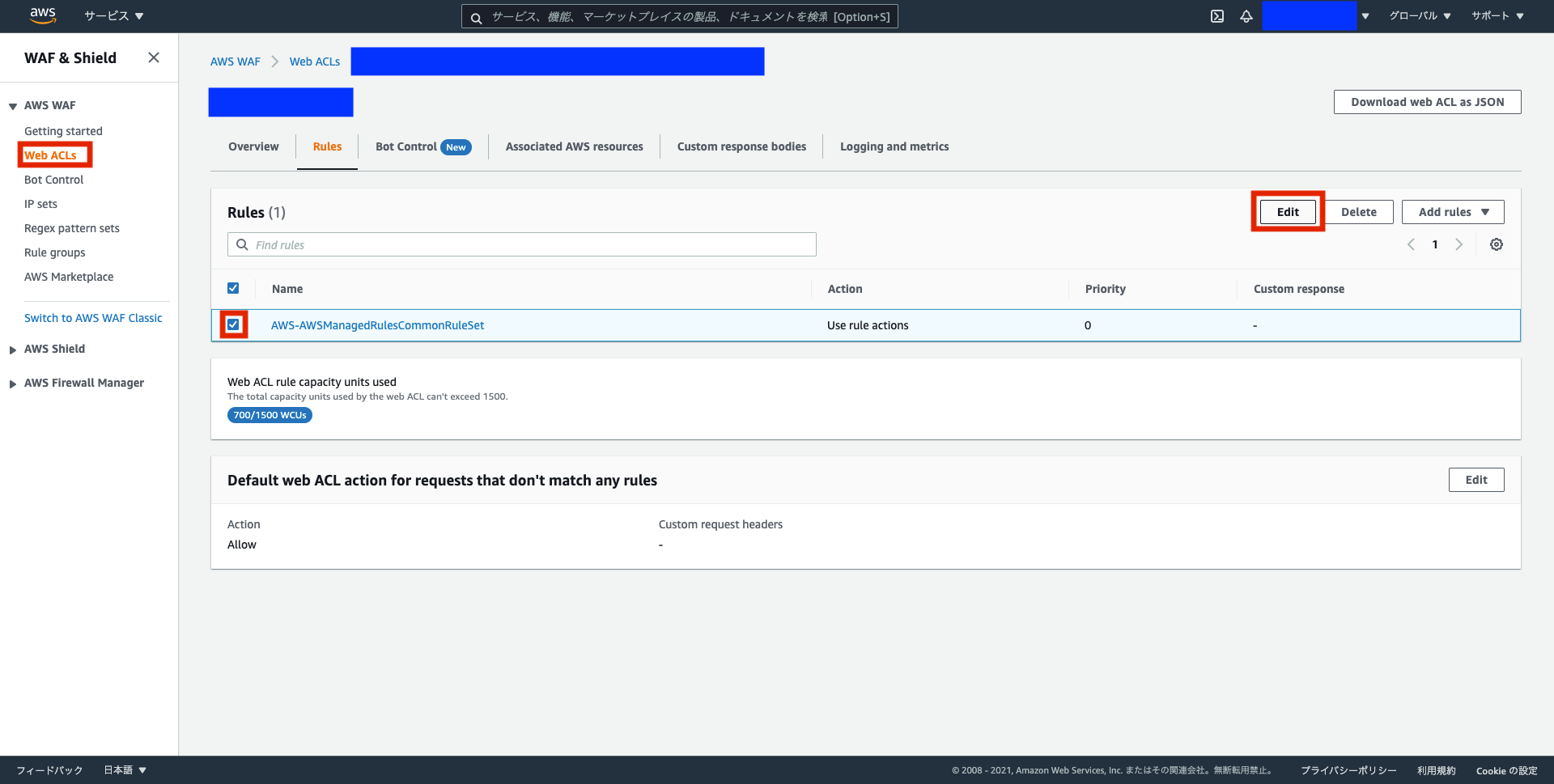The width and height of the screenshot is (1554, 784).
Task: Open the プライバシーポリシー privacy policy link
Action: tap(1348, 770)
